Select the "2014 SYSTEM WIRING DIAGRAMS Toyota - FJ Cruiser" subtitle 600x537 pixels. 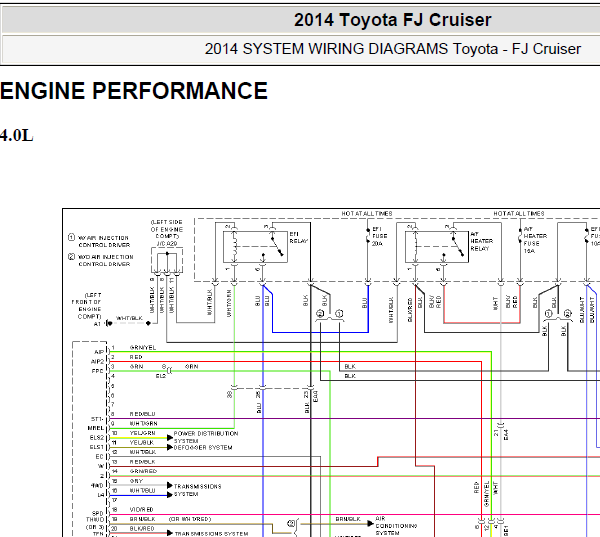point(393,49)
